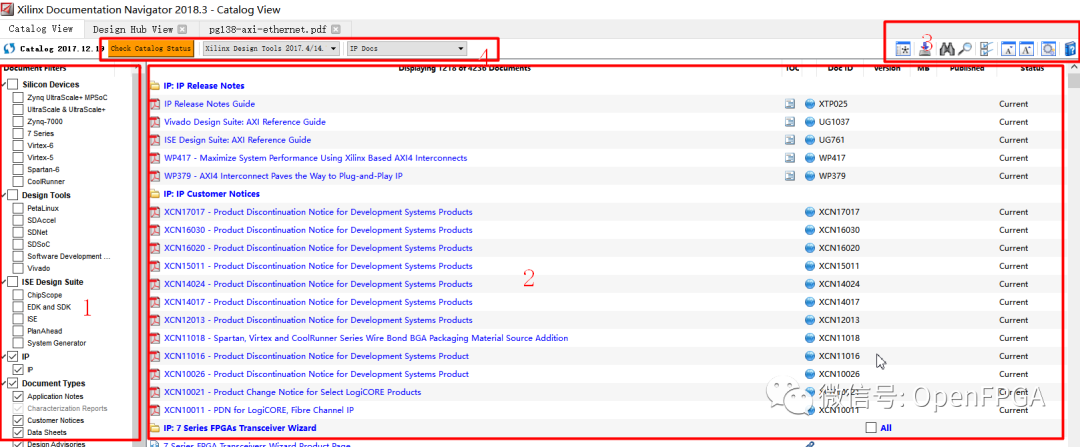Click TOC icon in the WP379 row
Screen dimensions: 1080x447
(x=789, y=176)
